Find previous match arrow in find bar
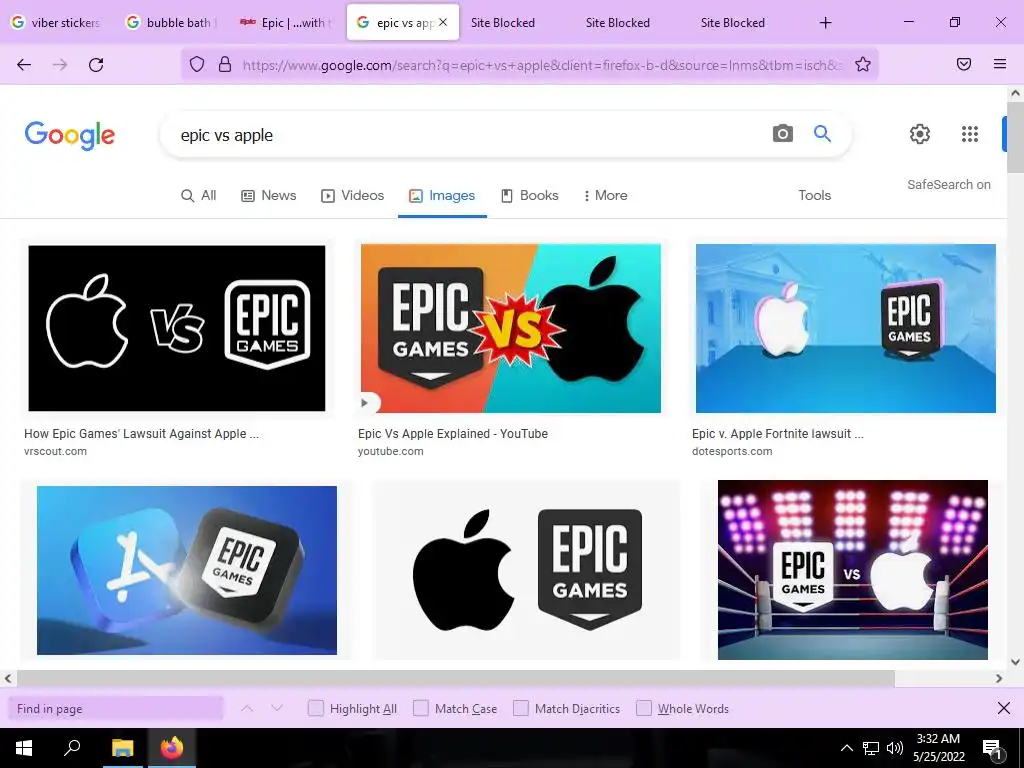This screenshot has width=1024, height=768. [x=247, y=709]
